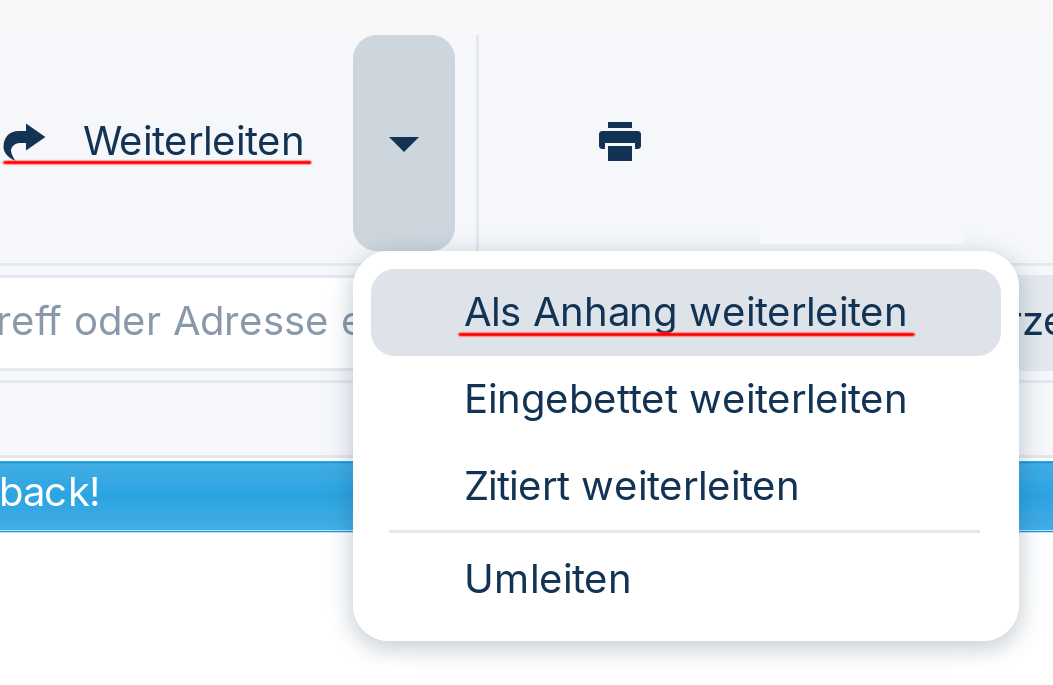Forward the email as an attachment

(685, 312)
